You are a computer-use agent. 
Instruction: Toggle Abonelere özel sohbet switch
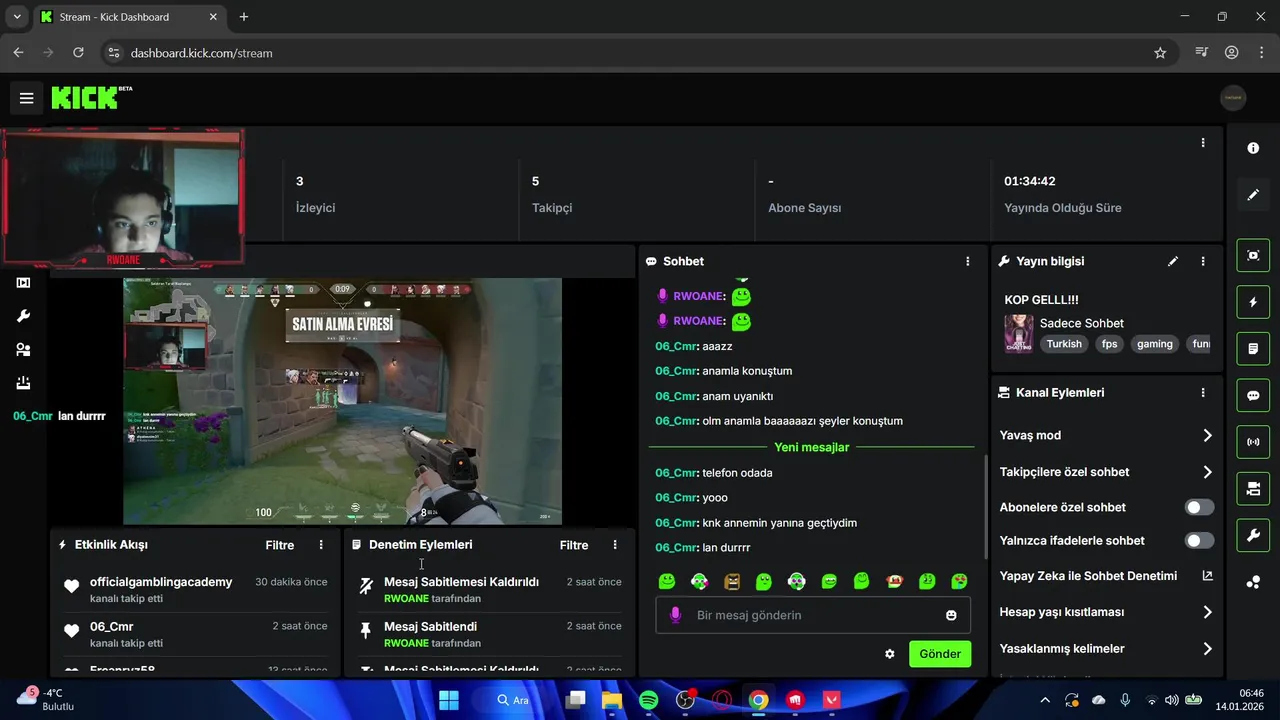[1199, 507]
